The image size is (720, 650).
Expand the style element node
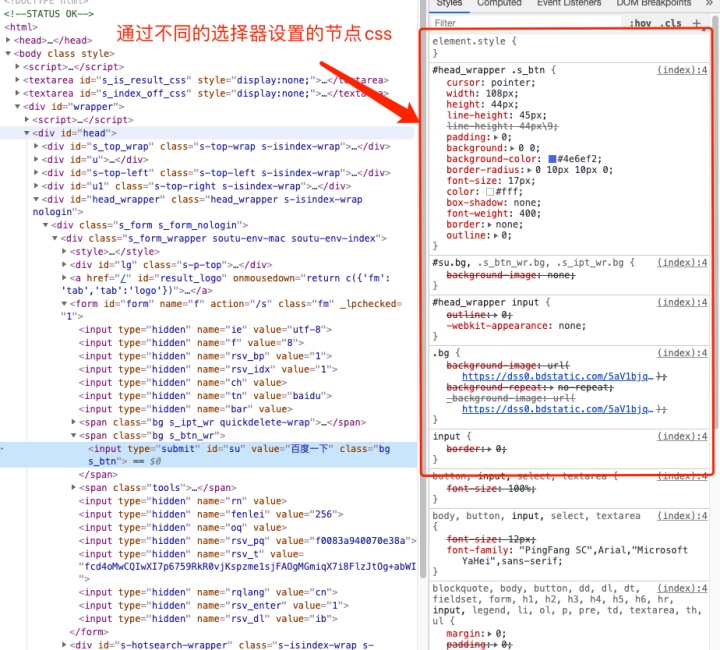(x=64, y=251)
